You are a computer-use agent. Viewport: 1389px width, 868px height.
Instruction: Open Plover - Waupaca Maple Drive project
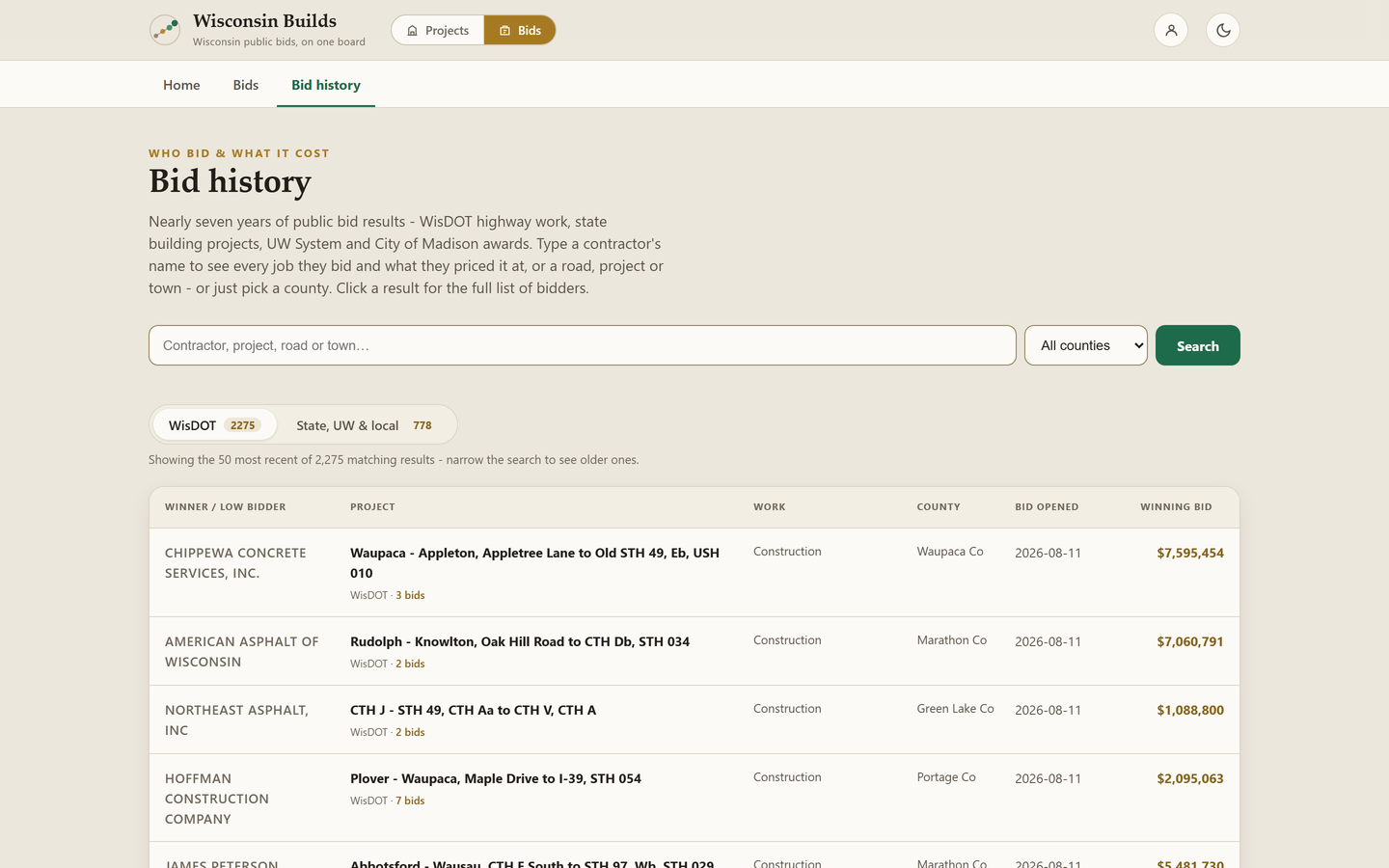point(496,778)
